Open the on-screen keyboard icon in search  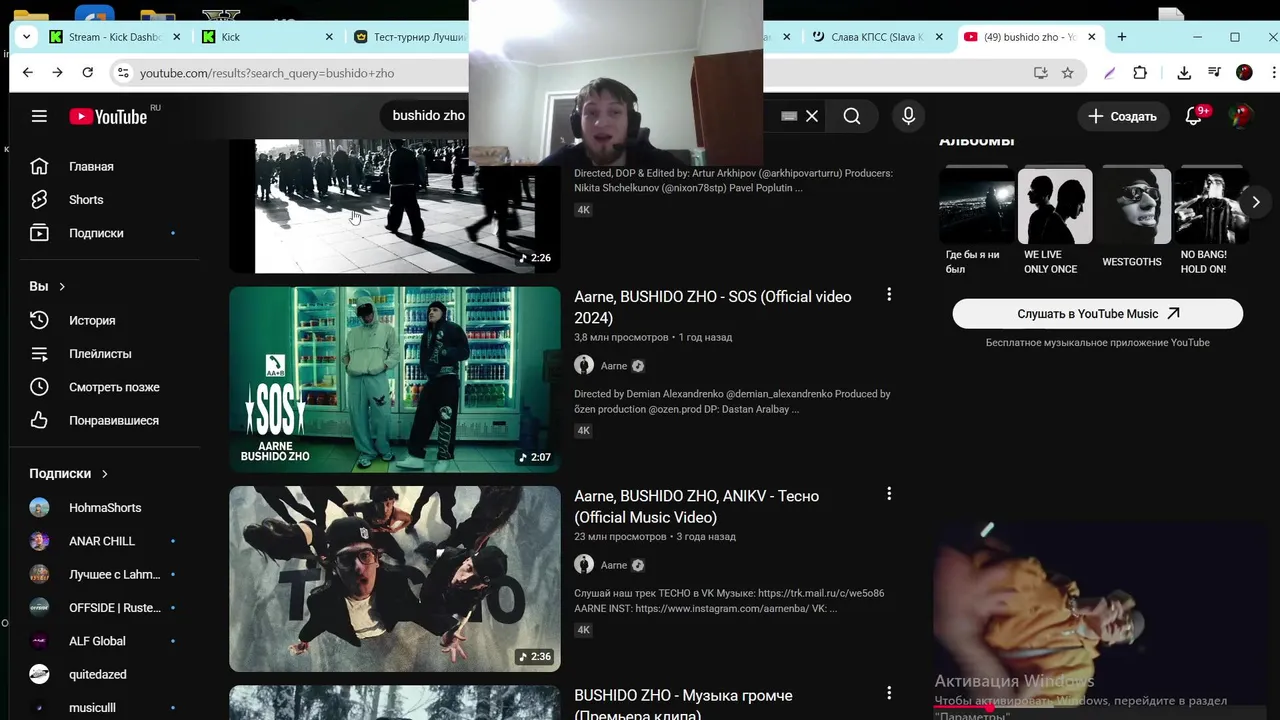click(788, 116)
